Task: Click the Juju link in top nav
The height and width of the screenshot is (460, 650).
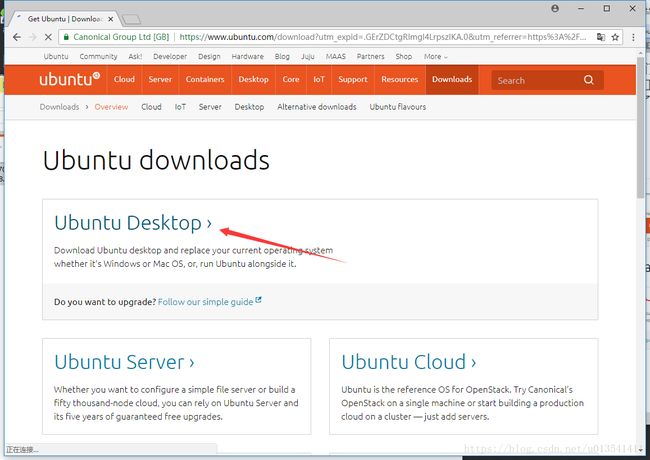Action: coord(308,56)
